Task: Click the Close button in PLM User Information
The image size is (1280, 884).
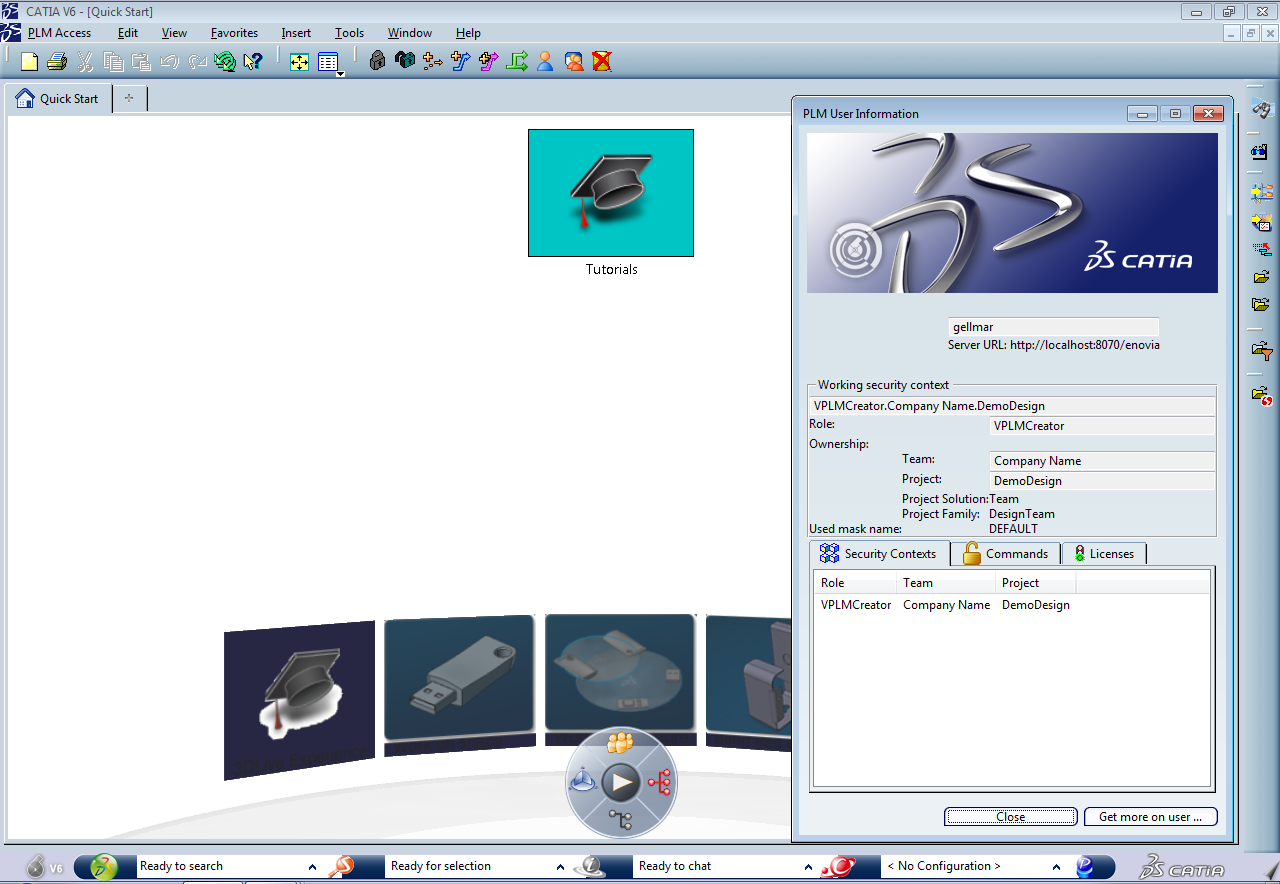Action: pyautogui.click(x=1010, y=817)
